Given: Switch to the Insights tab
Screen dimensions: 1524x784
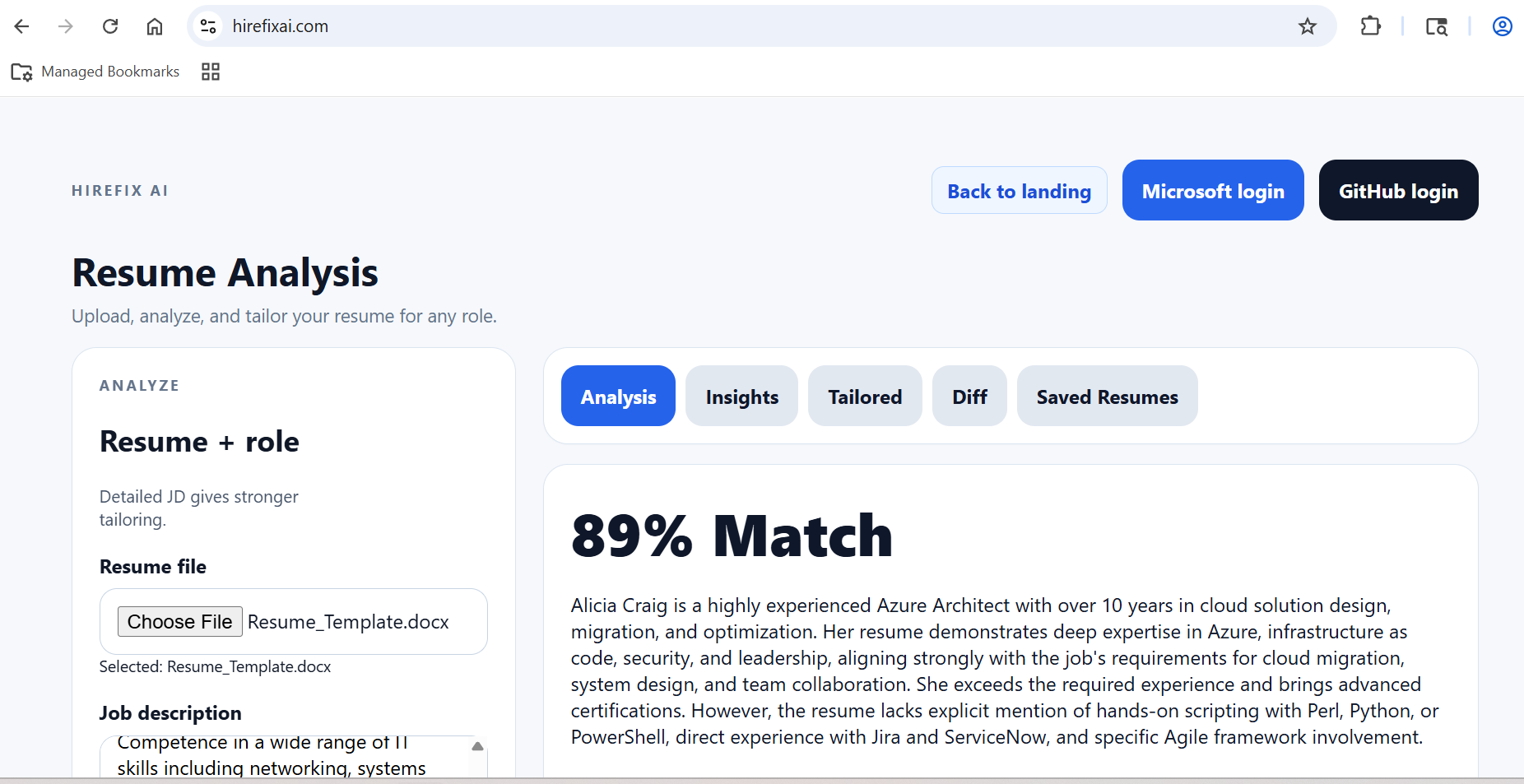Looking at the screenshot, I should click(x=741, y=397).
